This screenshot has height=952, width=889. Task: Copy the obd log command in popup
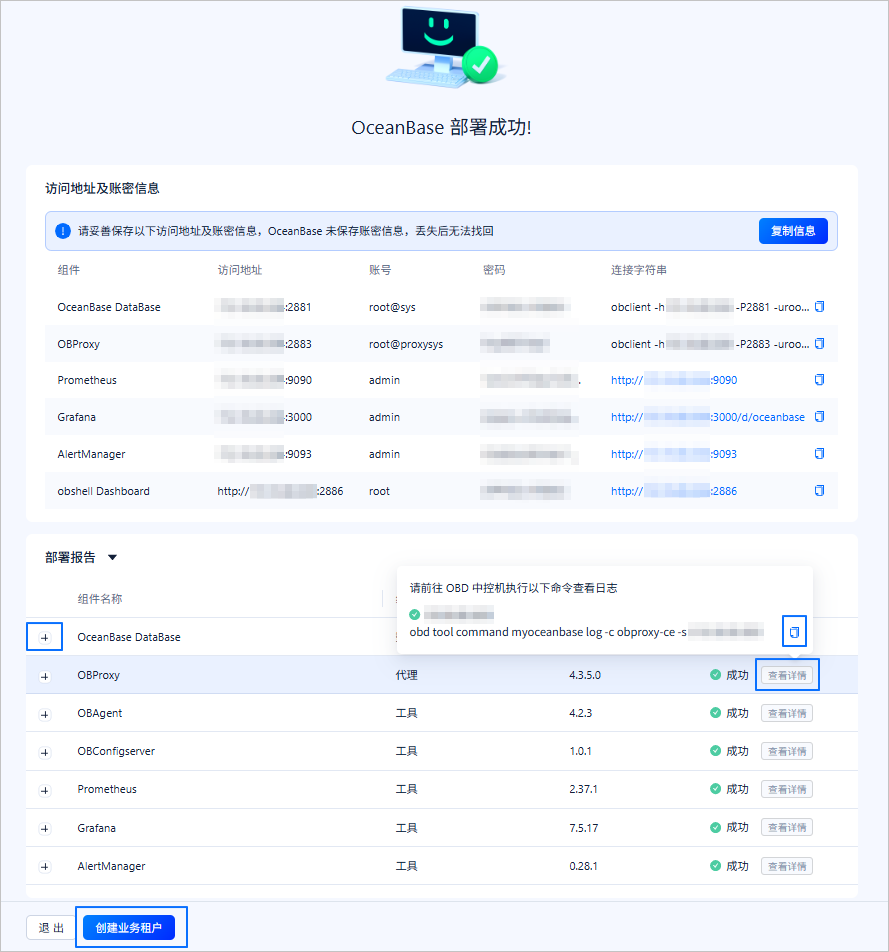[794, 632]
